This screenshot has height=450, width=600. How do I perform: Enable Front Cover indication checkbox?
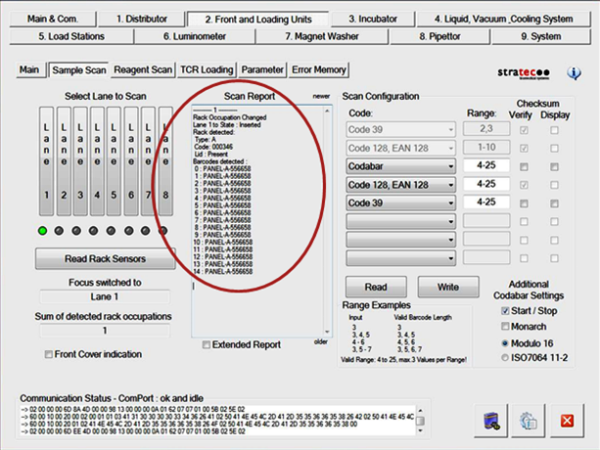click(x=49, y=354)
